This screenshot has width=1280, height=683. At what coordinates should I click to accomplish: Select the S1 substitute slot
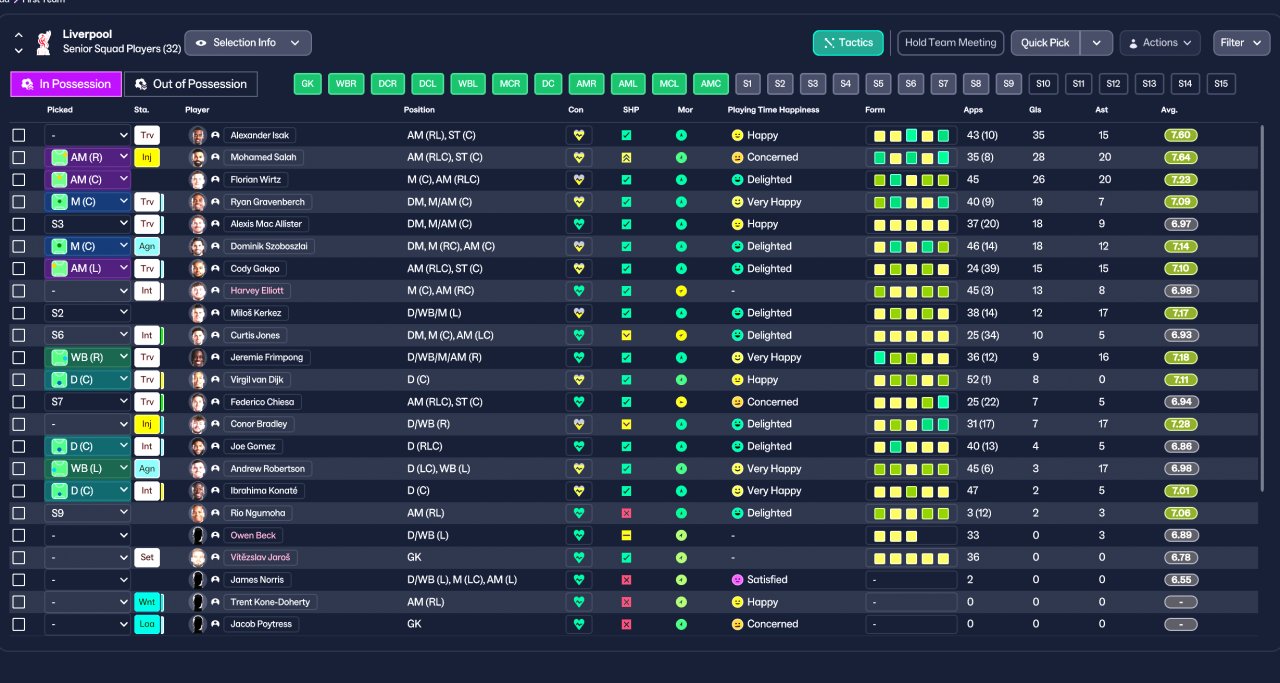coord(747,84)
